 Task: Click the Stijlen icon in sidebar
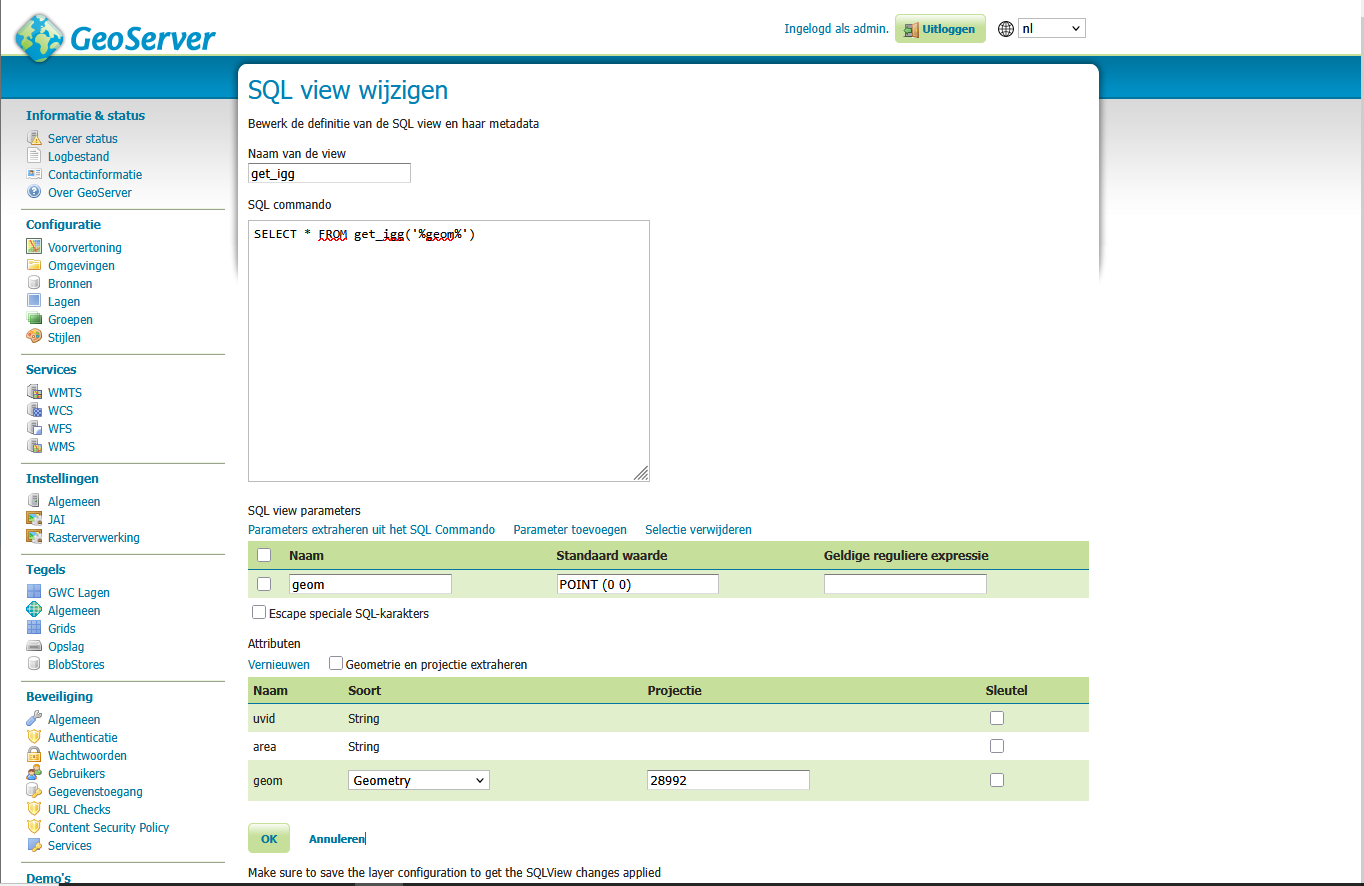pos(34,337)
